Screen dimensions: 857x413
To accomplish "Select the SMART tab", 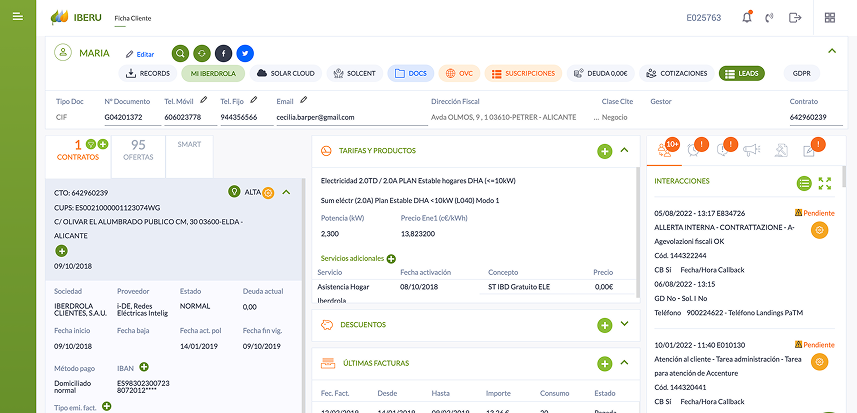I will coord(189,145).
